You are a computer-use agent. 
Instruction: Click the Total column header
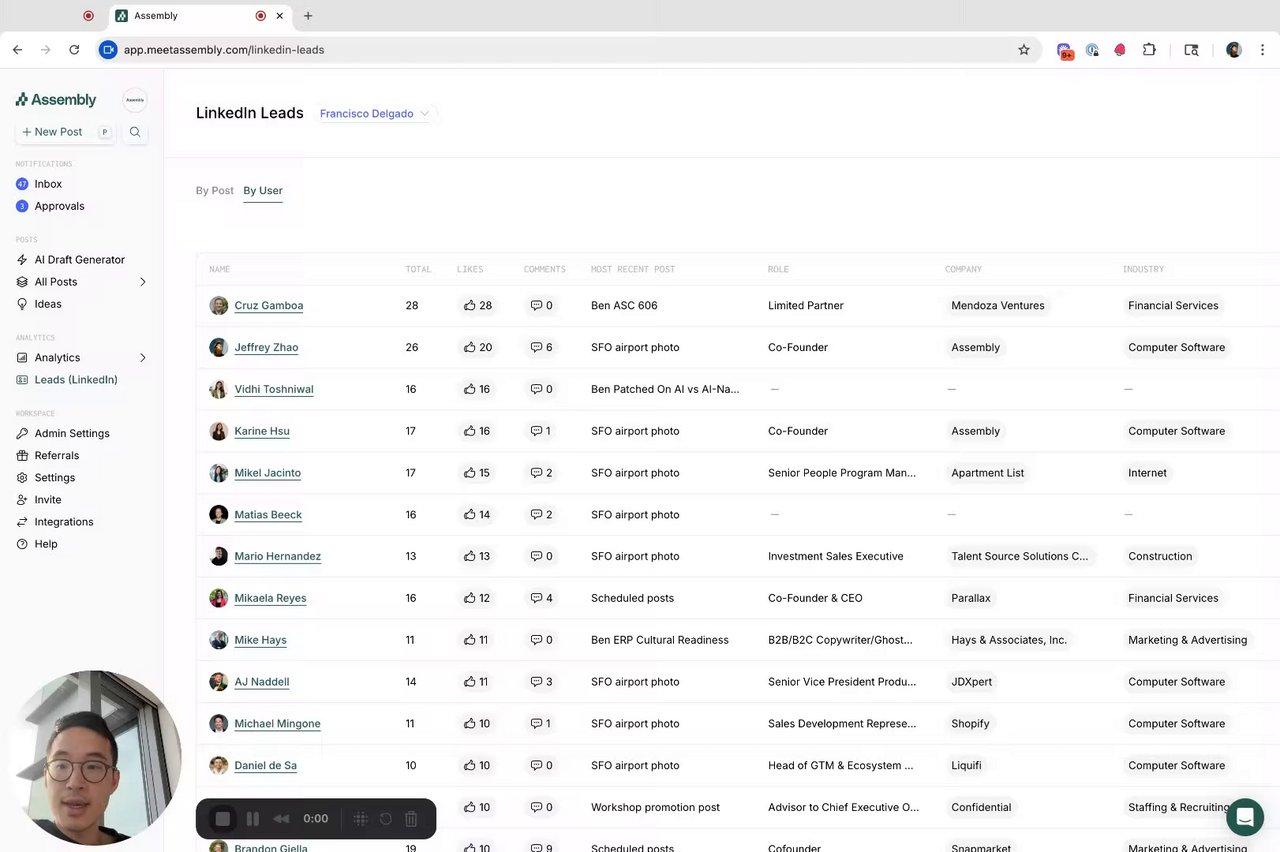[419, 270]
